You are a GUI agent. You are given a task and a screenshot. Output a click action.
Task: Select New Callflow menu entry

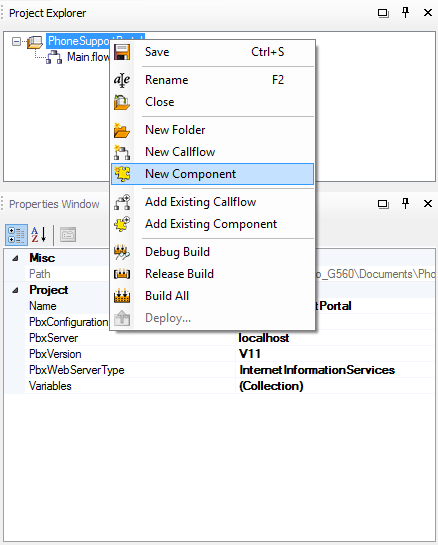(x=212, y=152)
